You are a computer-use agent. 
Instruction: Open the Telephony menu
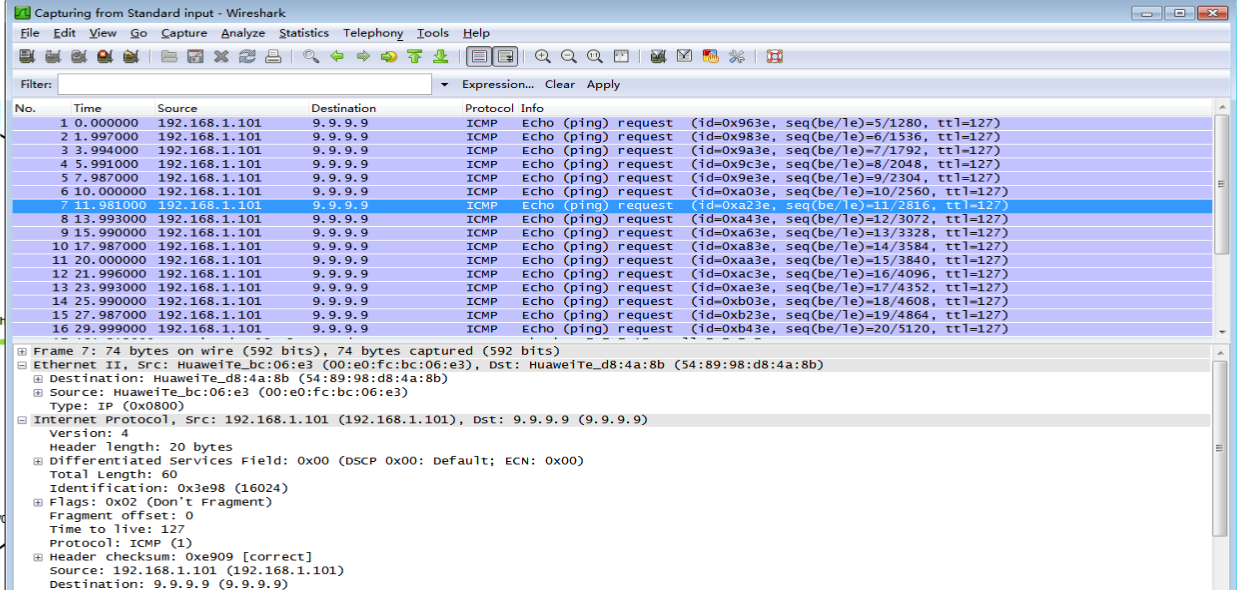[373, 33]
